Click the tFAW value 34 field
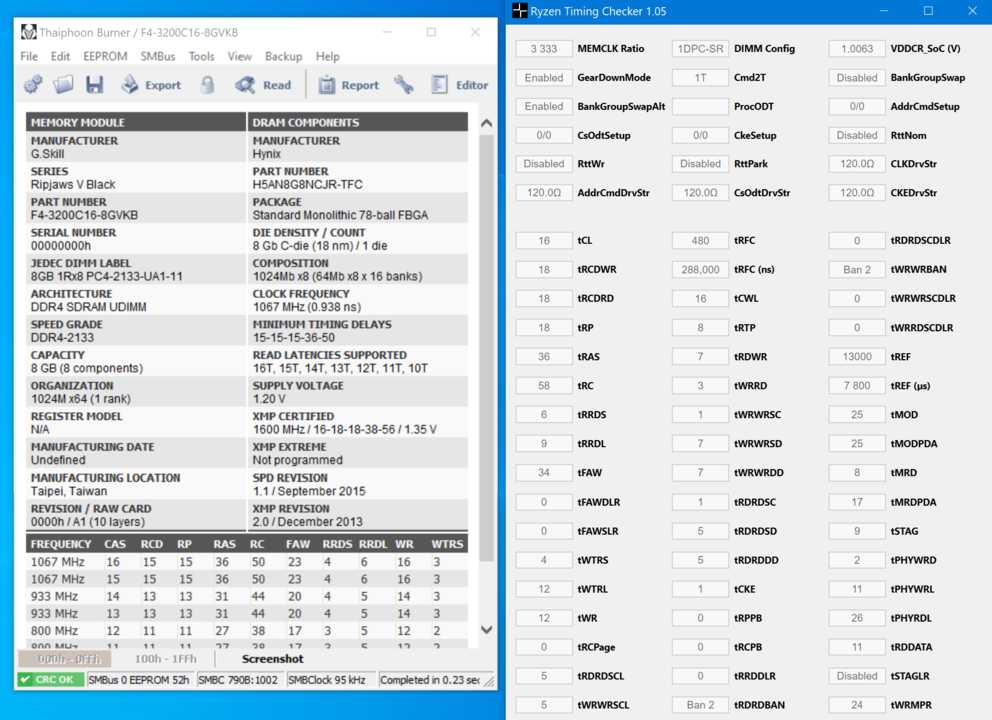Screen dimensions: 992x720 pos(543,473)
